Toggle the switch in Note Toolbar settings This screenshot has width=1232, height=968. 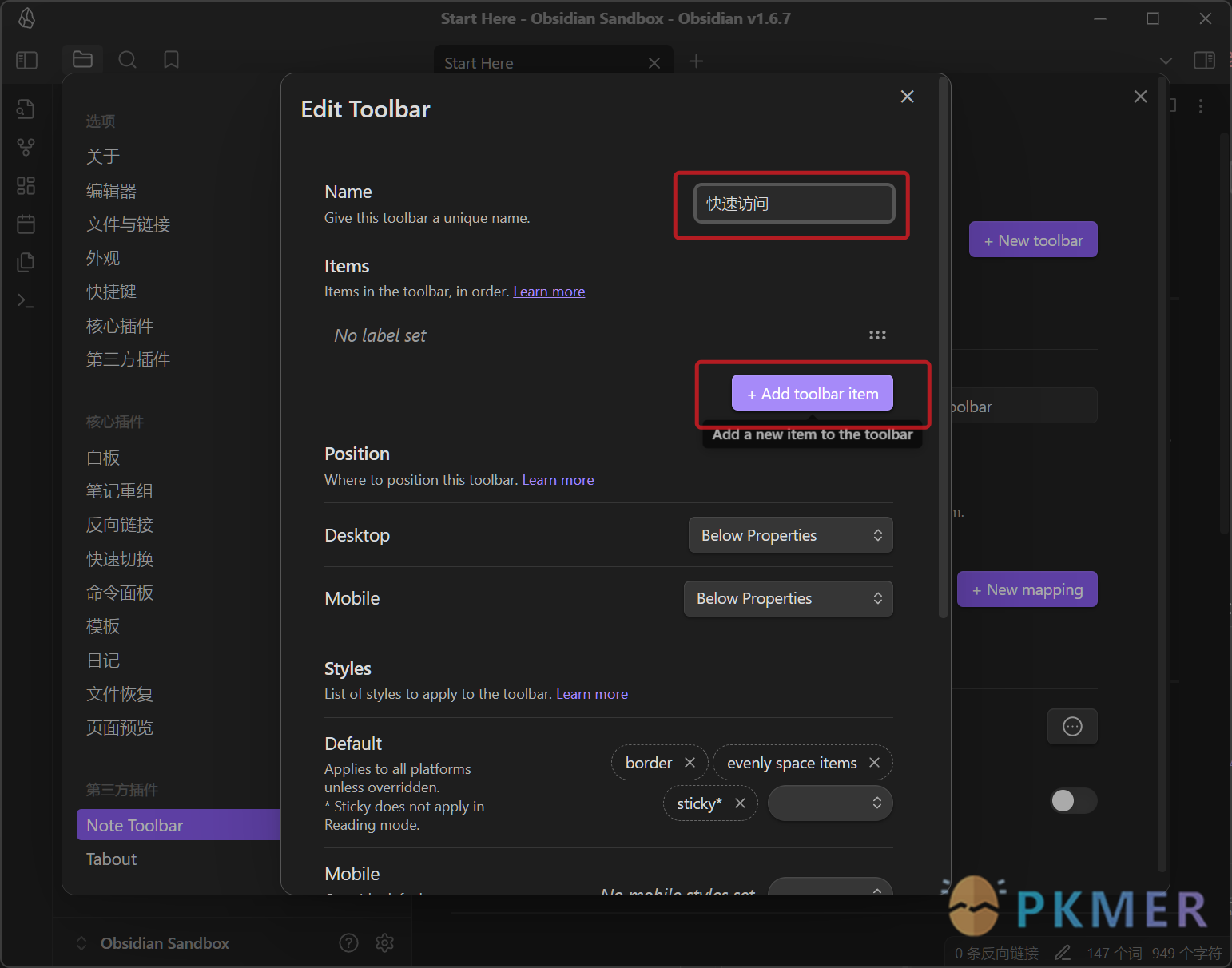click(x=1073, y=800)
